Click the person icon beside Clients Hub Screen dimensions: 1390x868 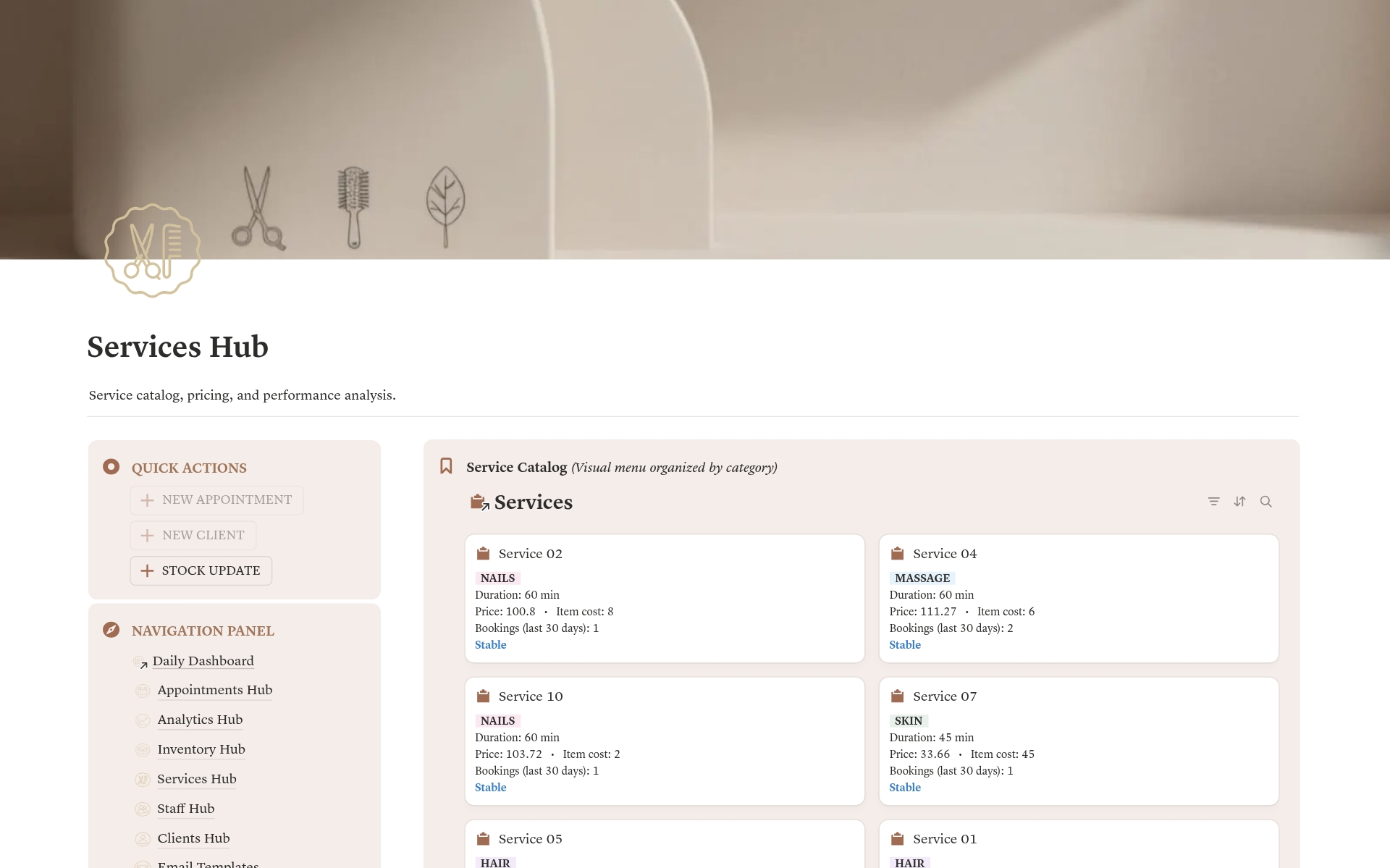click(142, 838)
